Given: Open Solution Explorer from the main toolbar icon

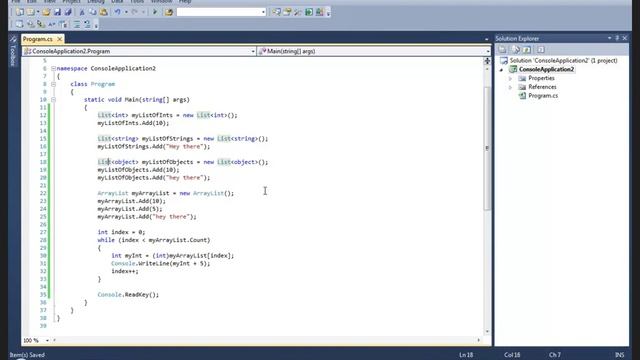Looking at the screenshot, I should click(x=276, y=12).
